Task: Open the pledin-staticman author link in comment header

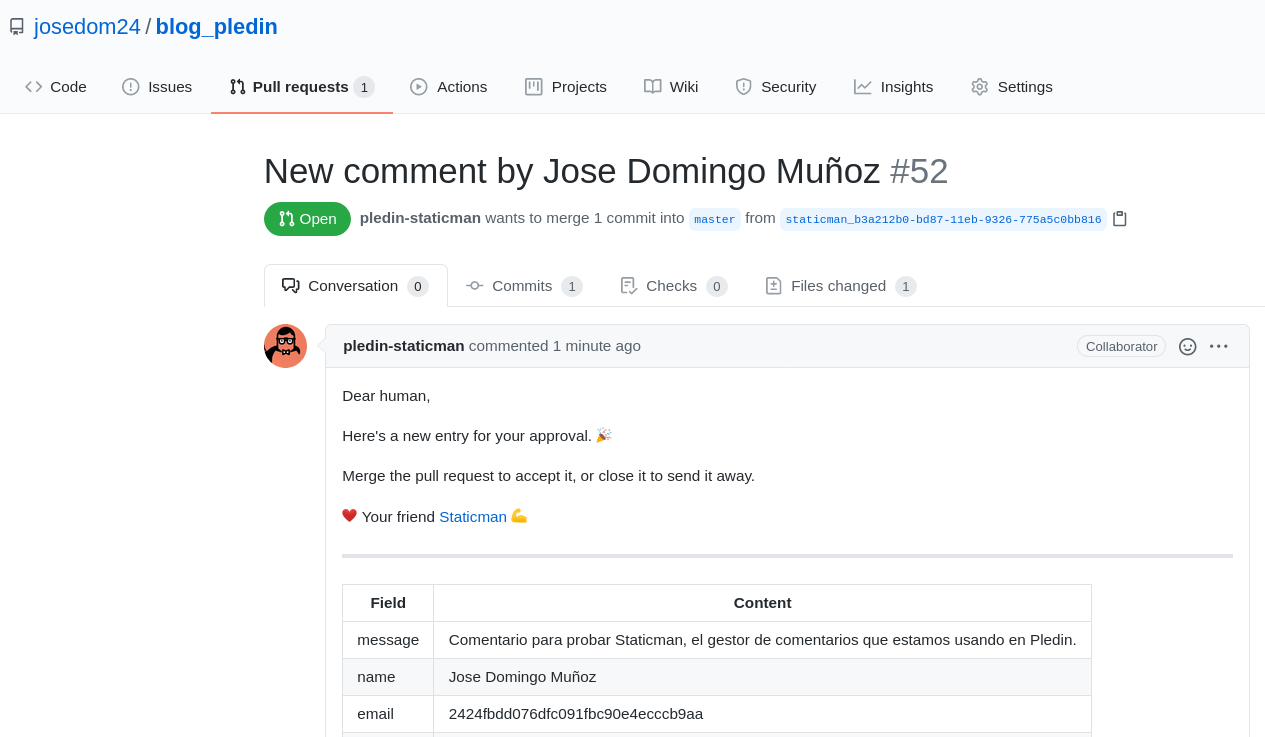Action: click(403, 346)
